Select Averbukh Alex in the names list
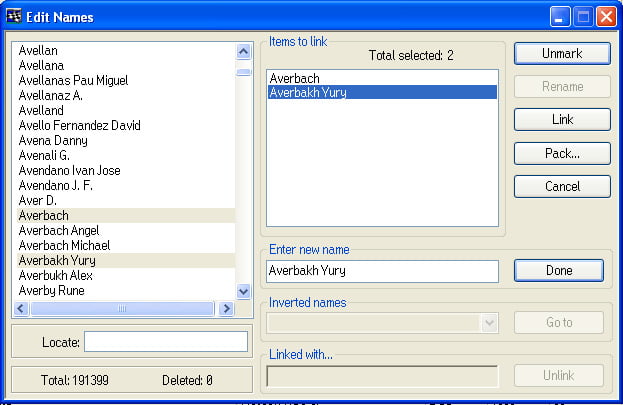623x405 pixels. (126, 276)
